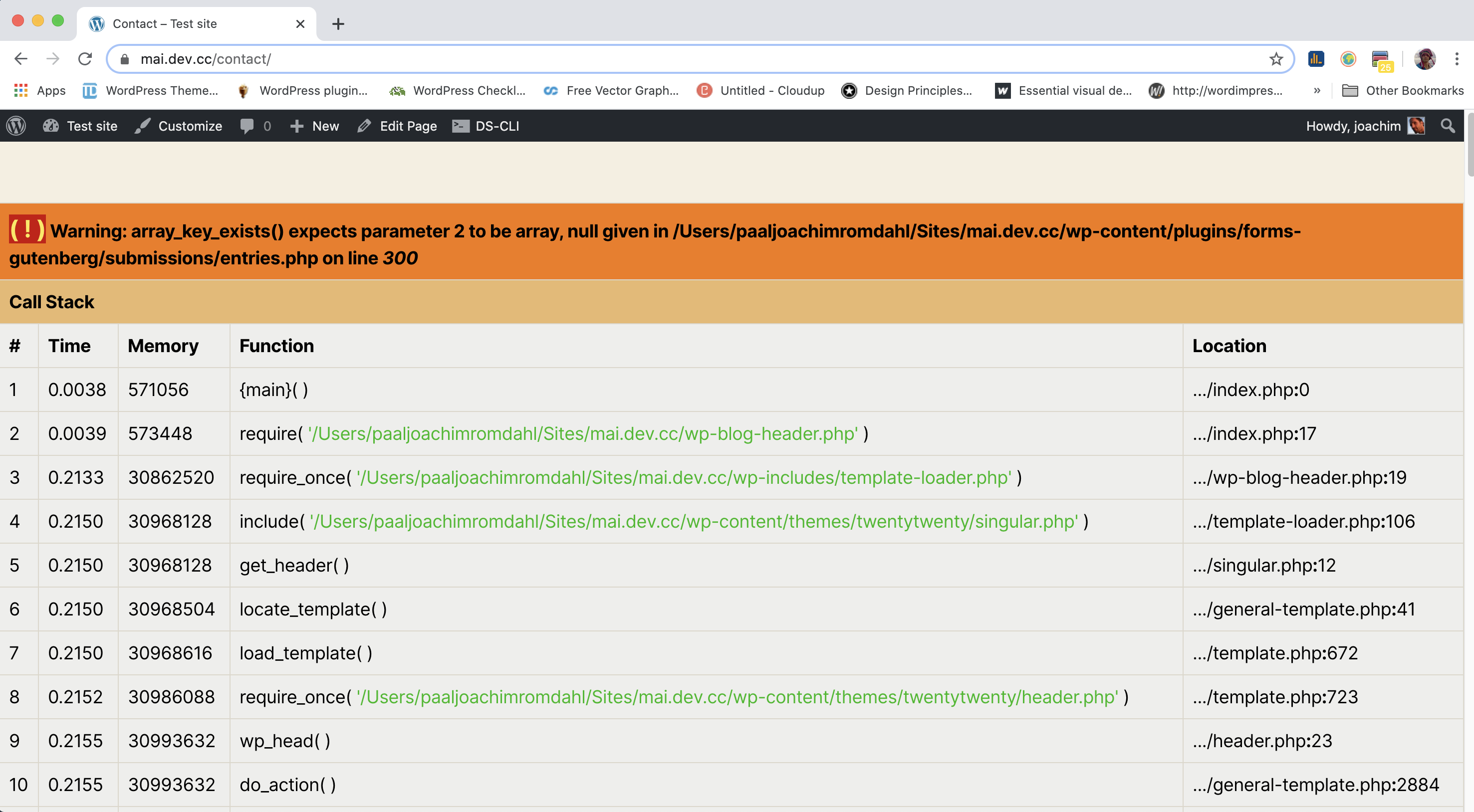This screenshot has width=1474, height=812.
Task: Bookmark this page with the star icon
Action: 1276,59
